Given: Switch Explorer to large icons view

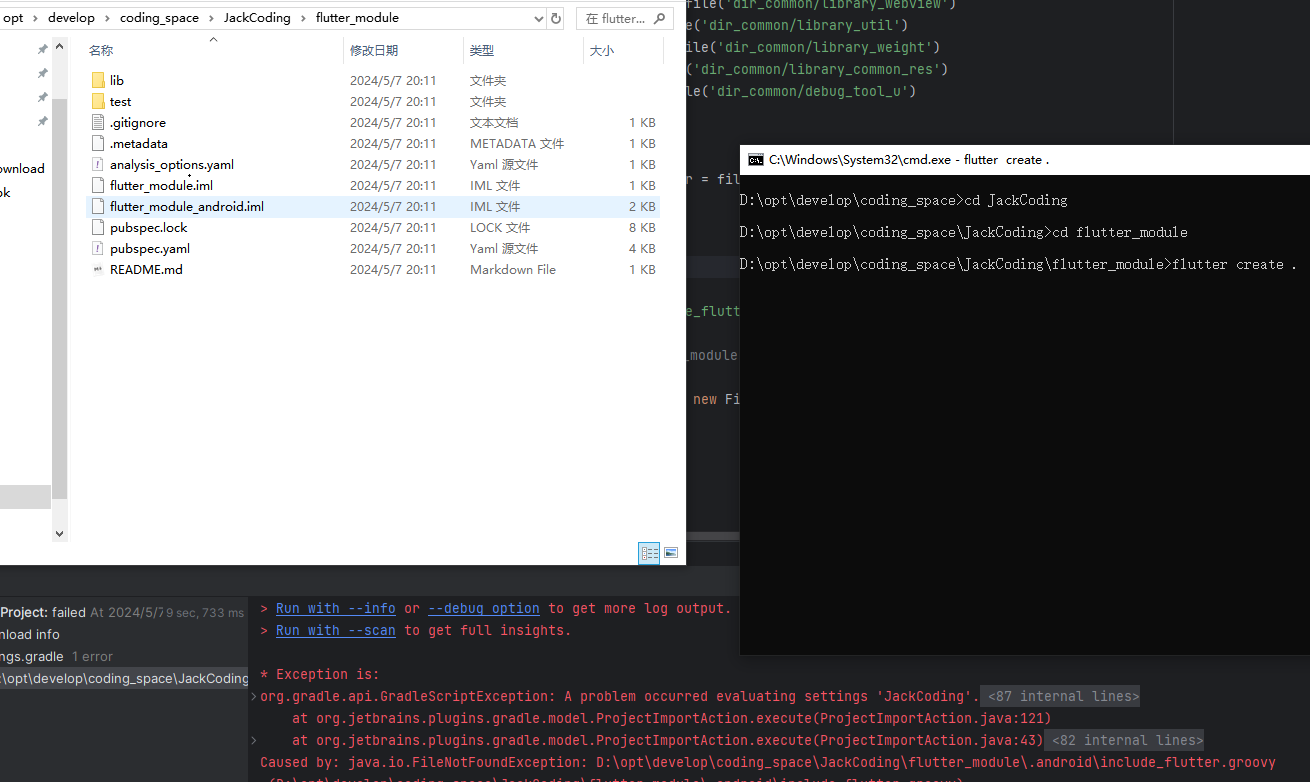Looking at the screenshot, I should click(671, 553).
